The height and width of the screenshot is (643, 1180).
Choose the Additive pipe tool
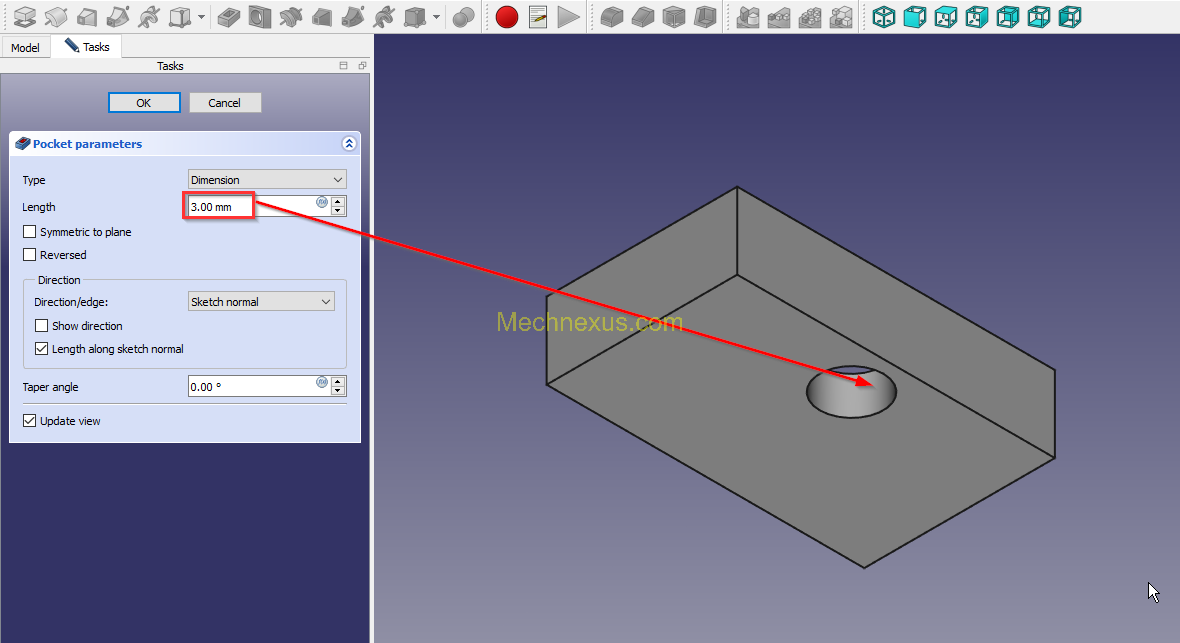pyautogui.click(x=117, y=17)
